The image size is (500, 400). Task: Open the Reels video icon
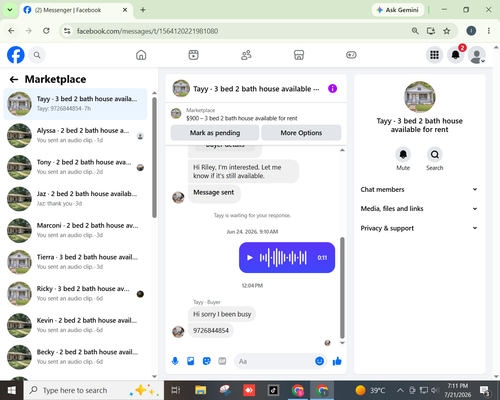(x=193, y=55)
